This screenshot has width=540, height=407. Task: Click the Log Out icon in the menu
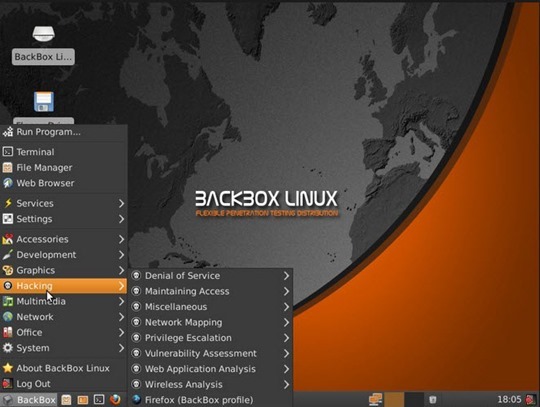tap(8, 384)
